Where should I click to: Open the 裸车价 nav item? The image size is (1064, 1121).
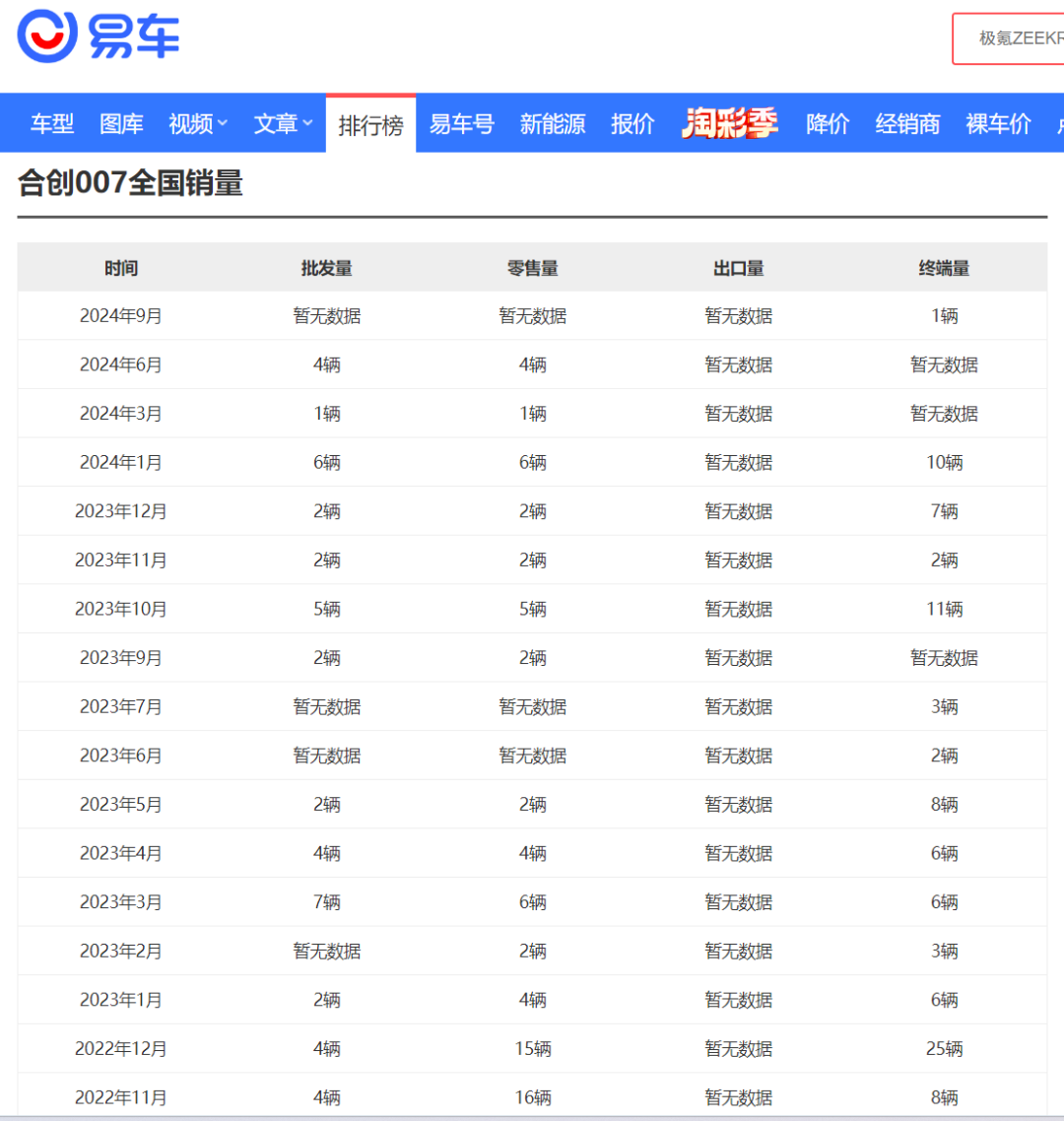pos(999,124)
